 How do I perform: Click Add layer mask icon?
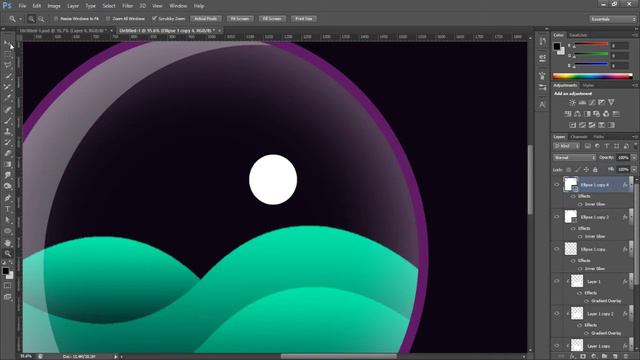(x=583, y=357)
